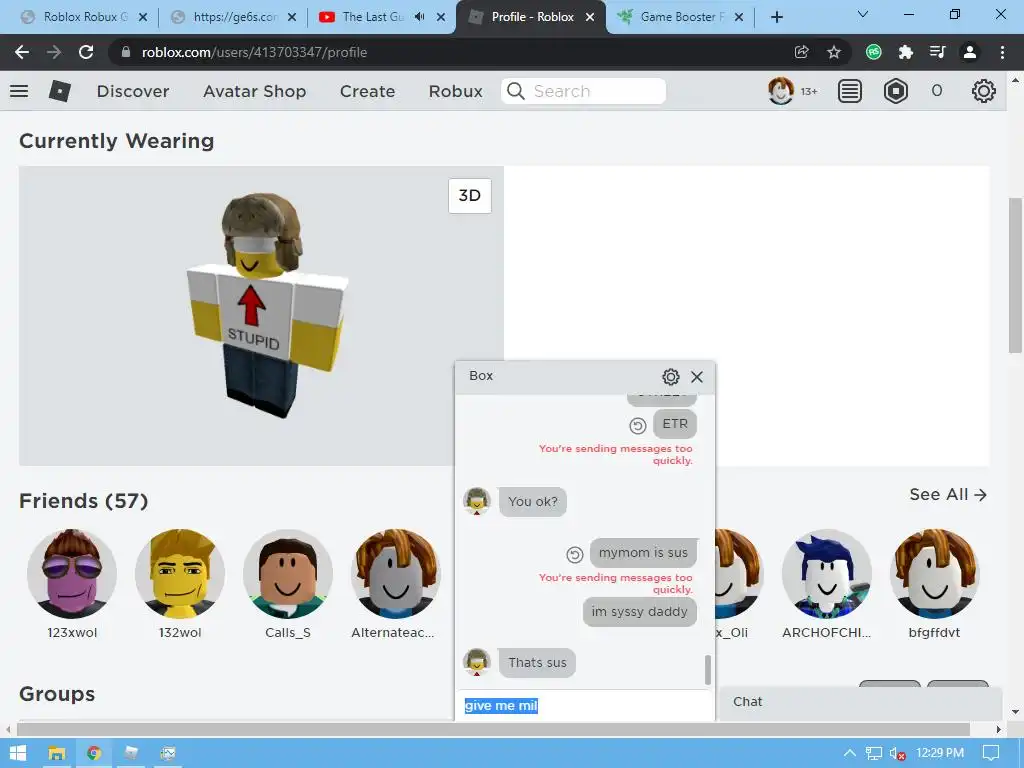Open the green RS extension icon
This screenshot has height=768, width=1024.
[x=874, y=52]
